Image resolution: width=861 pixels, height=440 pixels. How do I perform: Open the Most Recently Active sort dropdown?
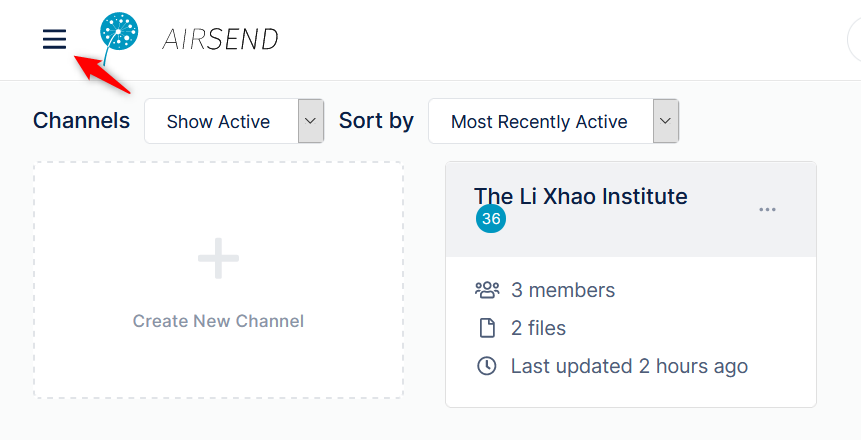point(554,121)
